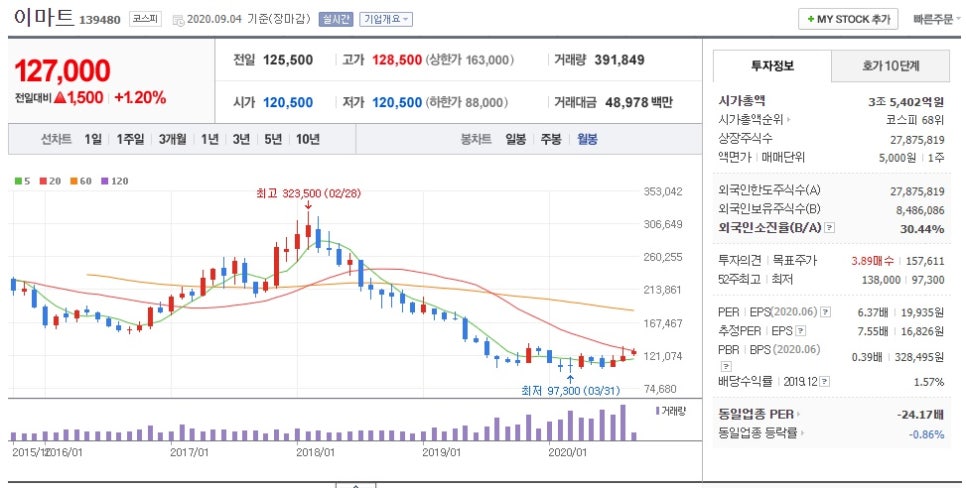Viewport: 966px width, 488px height.
Task: Select the 1주일 line chart period
Action: point(130,139)
